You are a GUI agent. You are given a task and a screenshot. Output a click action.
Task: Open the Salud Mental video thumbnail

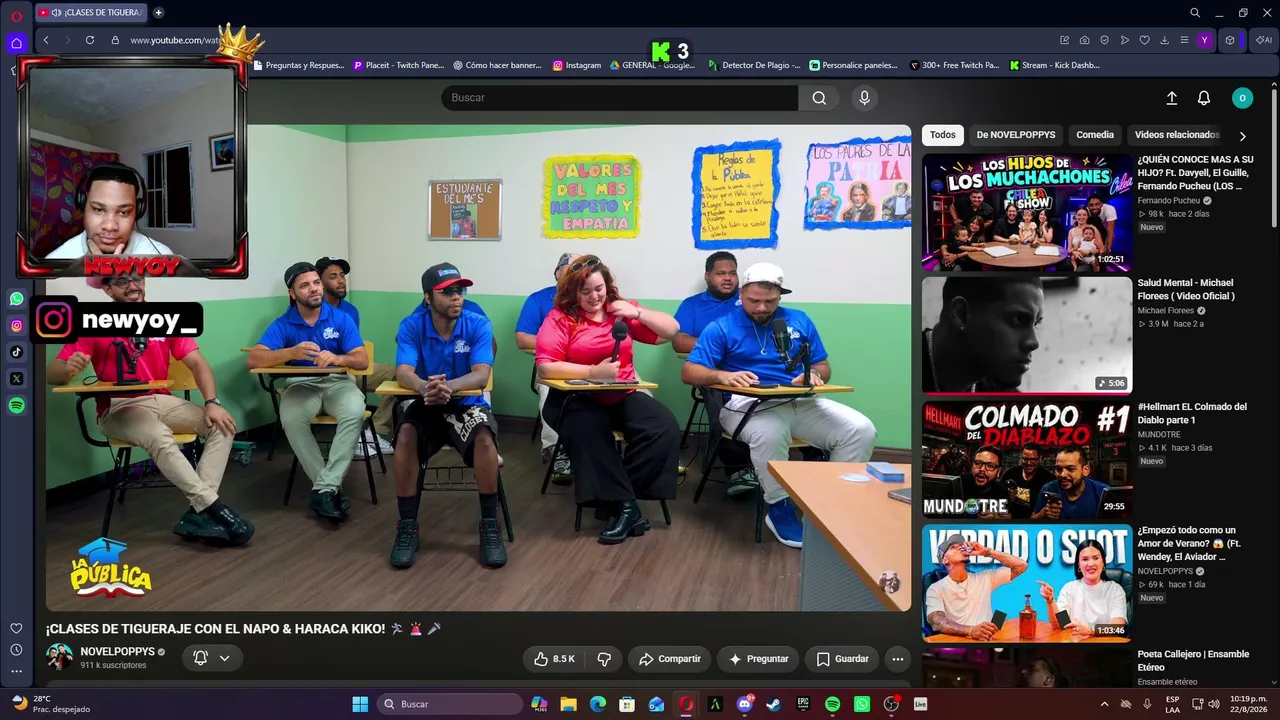click(1027, 335)
